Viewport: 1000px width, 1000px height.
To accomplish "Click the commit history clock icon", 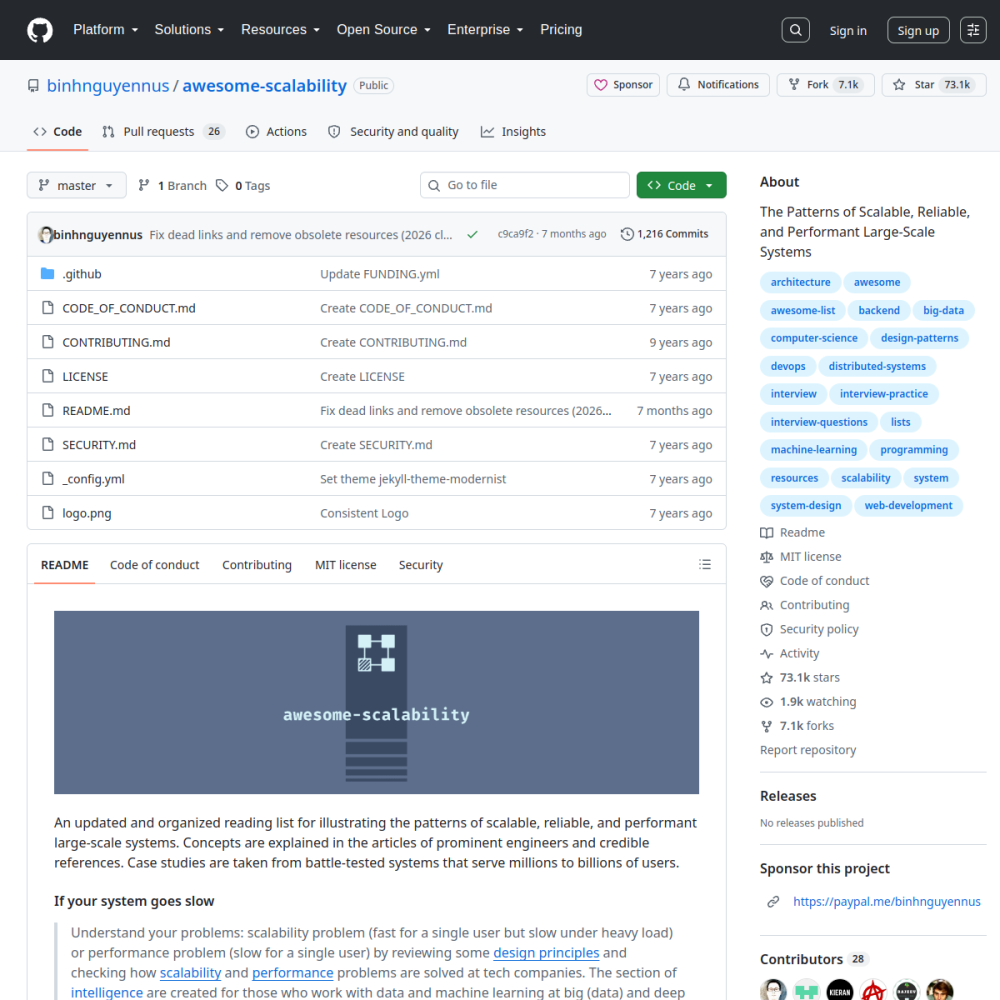I will tap(627, 234).
